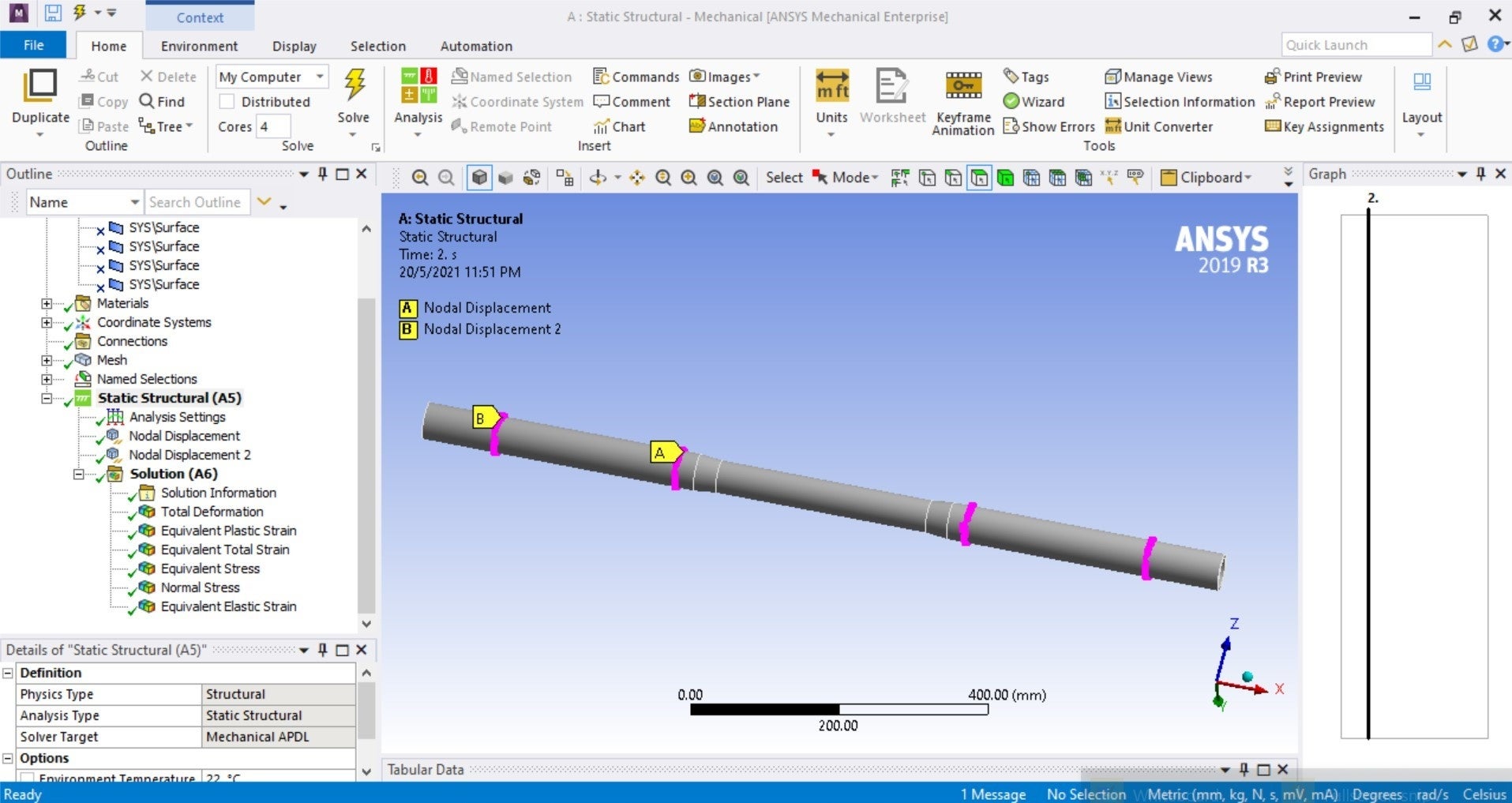Switch to the Display tab
Image resolution: width=1512 pixels, height=803 pixels.
(x=294, y=46)
